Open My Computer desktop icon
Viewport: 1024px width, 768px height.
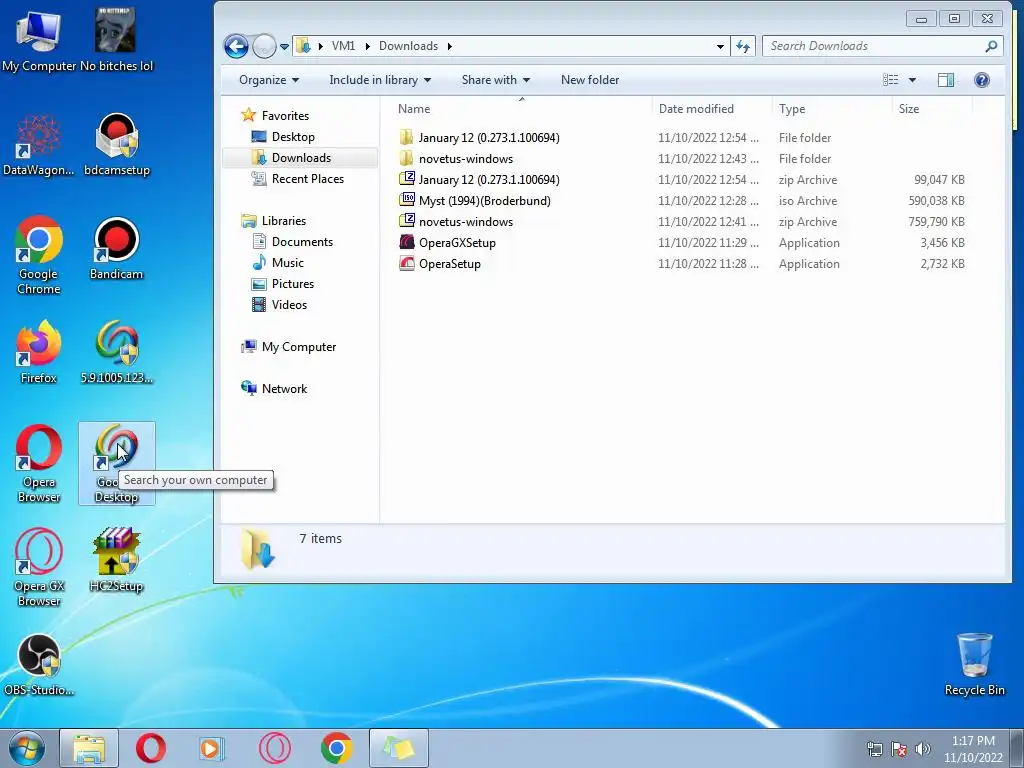39,40
